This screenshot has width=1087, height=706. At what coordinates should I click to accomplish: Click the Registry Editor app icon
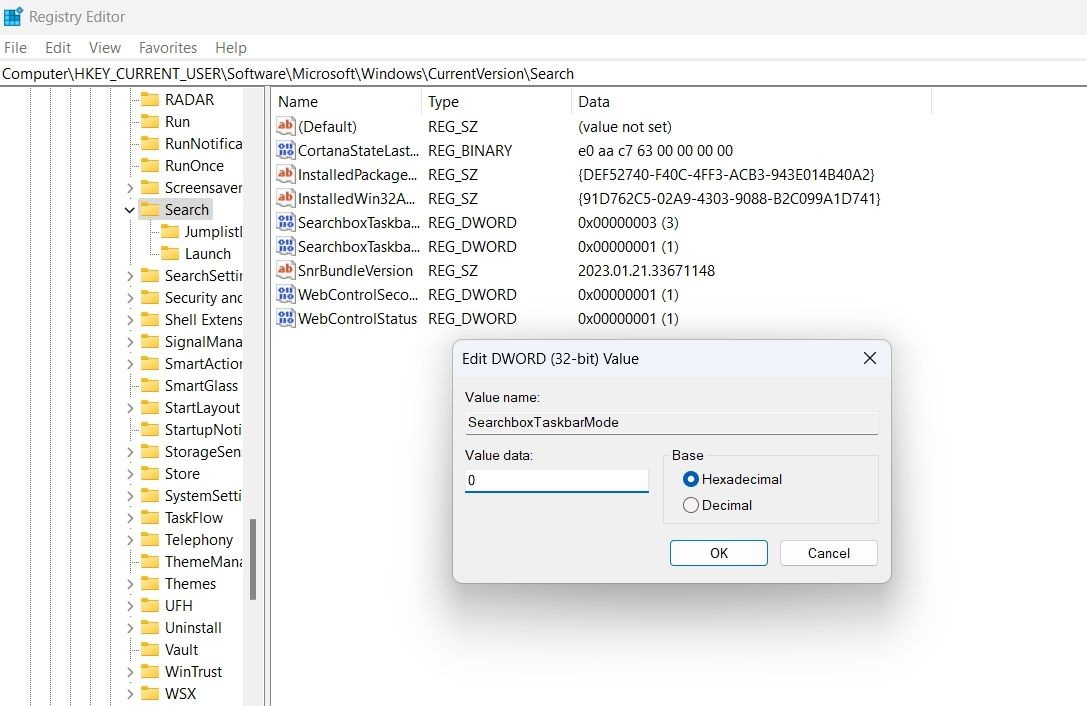coord(13,16)
